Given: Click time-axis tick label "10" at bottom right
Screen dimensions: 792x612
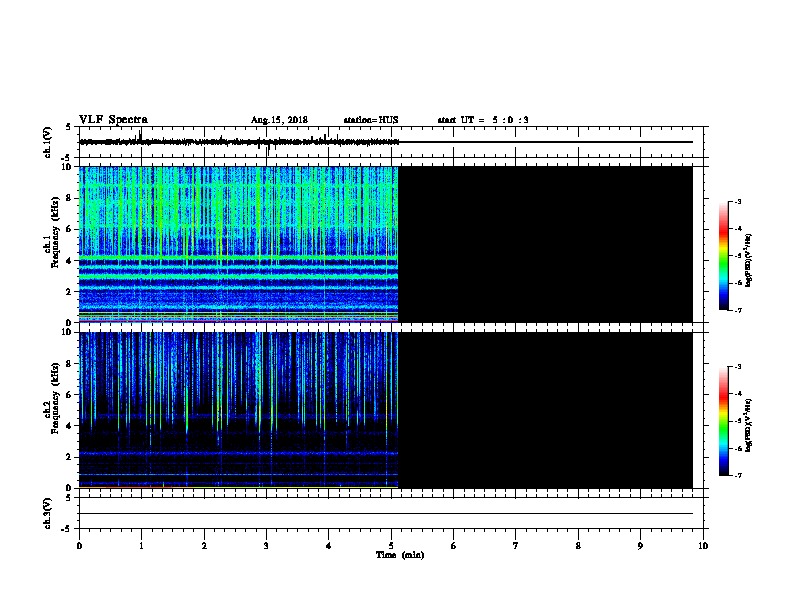Looking at the screenshot, I should point(703,546).
